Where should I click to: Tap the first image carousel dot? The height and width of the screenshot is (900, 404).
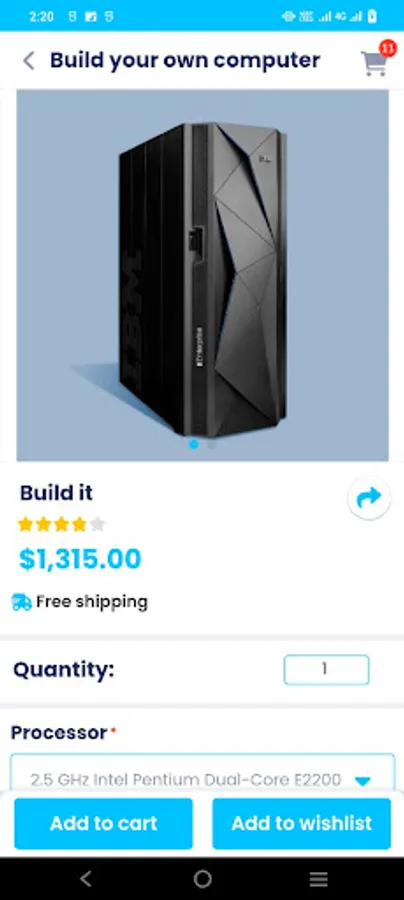[x=193, y=444]
